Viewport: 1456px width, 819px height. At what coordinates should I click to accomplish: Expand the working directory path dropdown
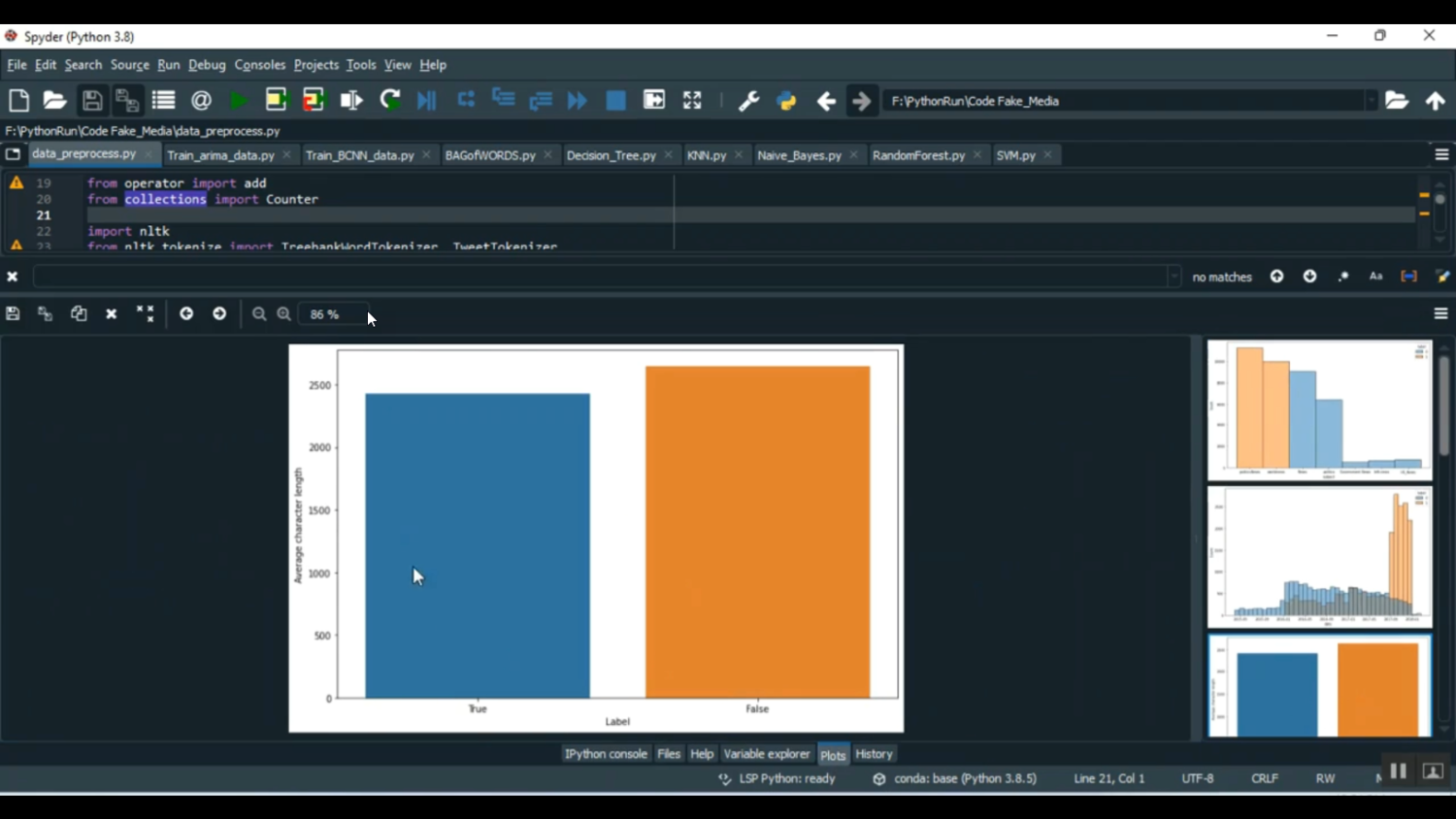point(1371,101)
